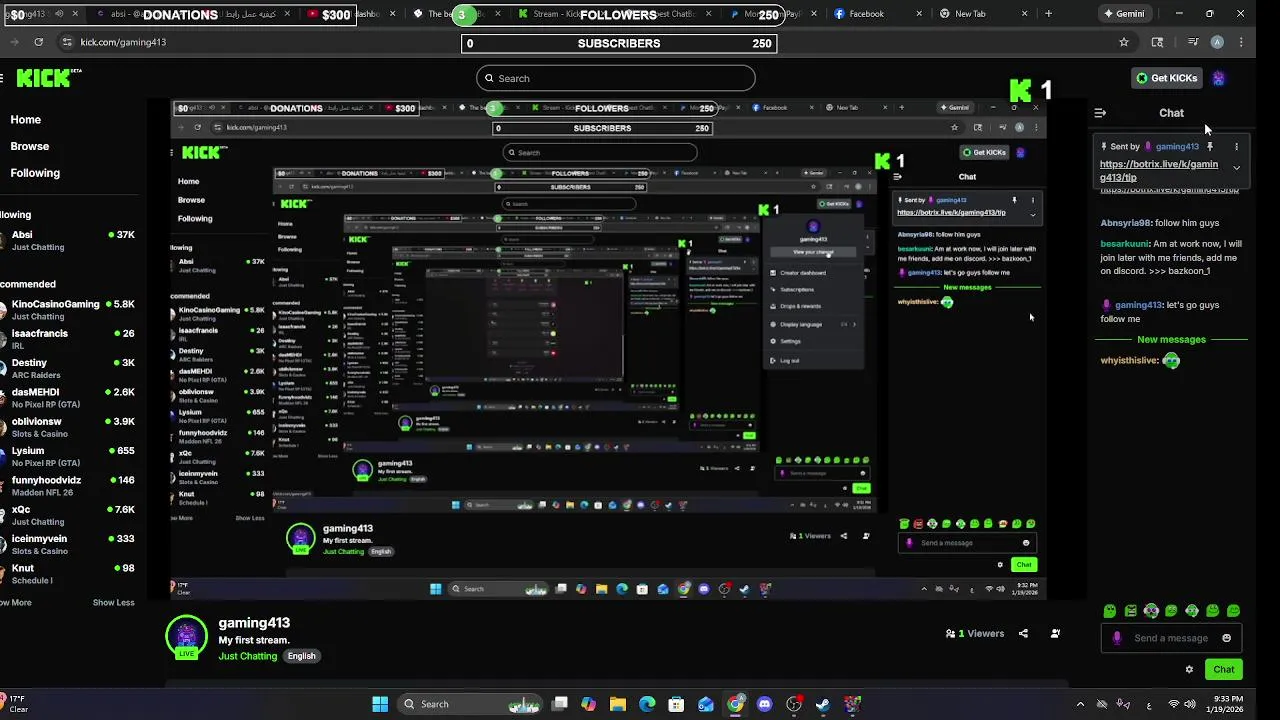The width and height of the screenshot is (1280, 720).
Task: Expand the pinned message chevron
Action: coord(1236,168)
